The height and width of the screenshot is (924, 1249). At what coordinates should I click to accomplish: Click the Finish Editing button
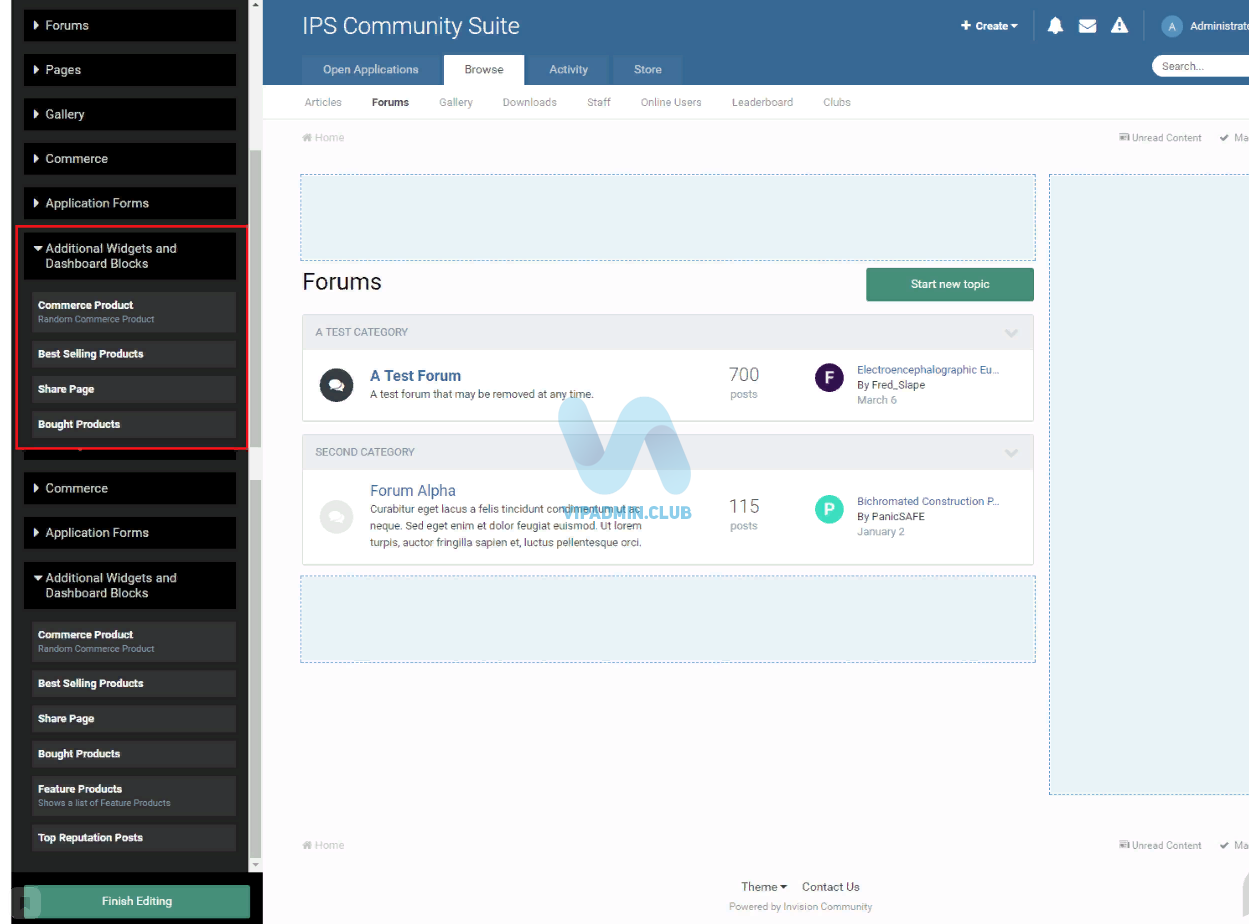coord(137,901)
